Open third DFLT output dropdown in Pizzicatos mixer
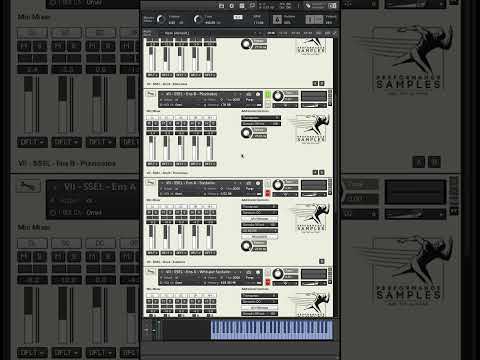 coord(181,164)
